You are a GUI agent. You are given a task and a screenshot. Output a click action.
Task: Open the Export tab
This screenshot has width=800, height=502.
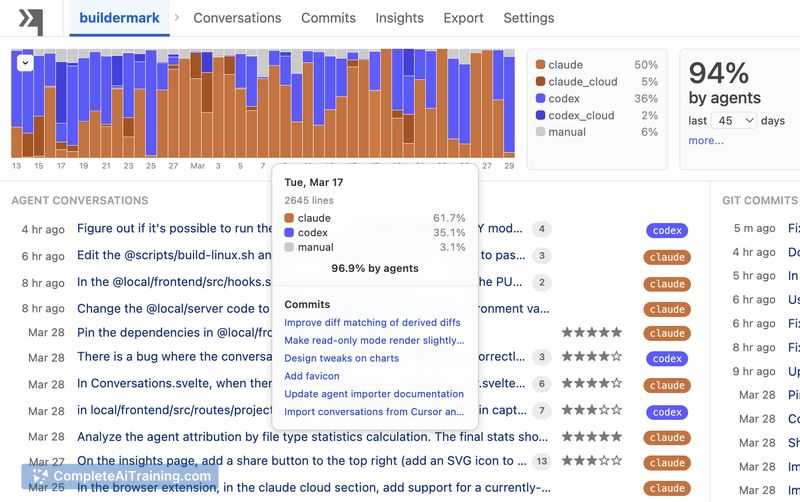coord(463,18)
